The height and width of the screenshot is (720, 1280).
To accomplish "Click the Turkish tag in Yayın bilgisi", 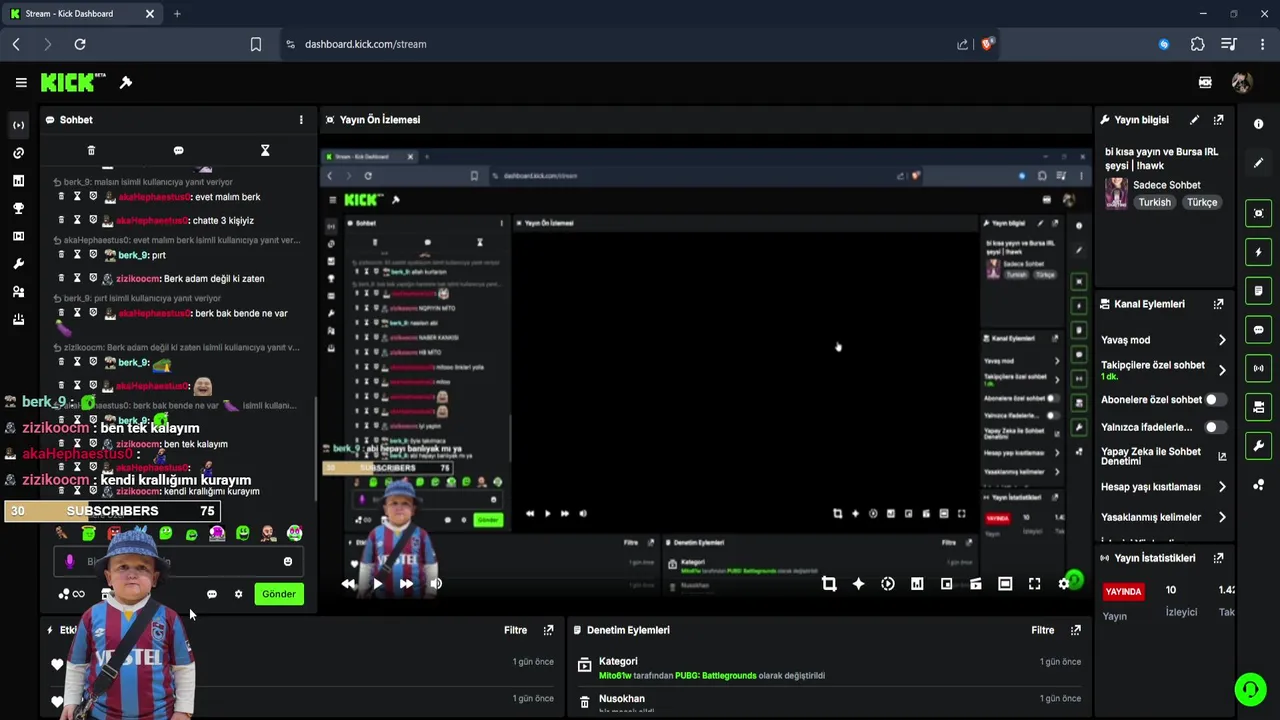I will click(1154, 202).
